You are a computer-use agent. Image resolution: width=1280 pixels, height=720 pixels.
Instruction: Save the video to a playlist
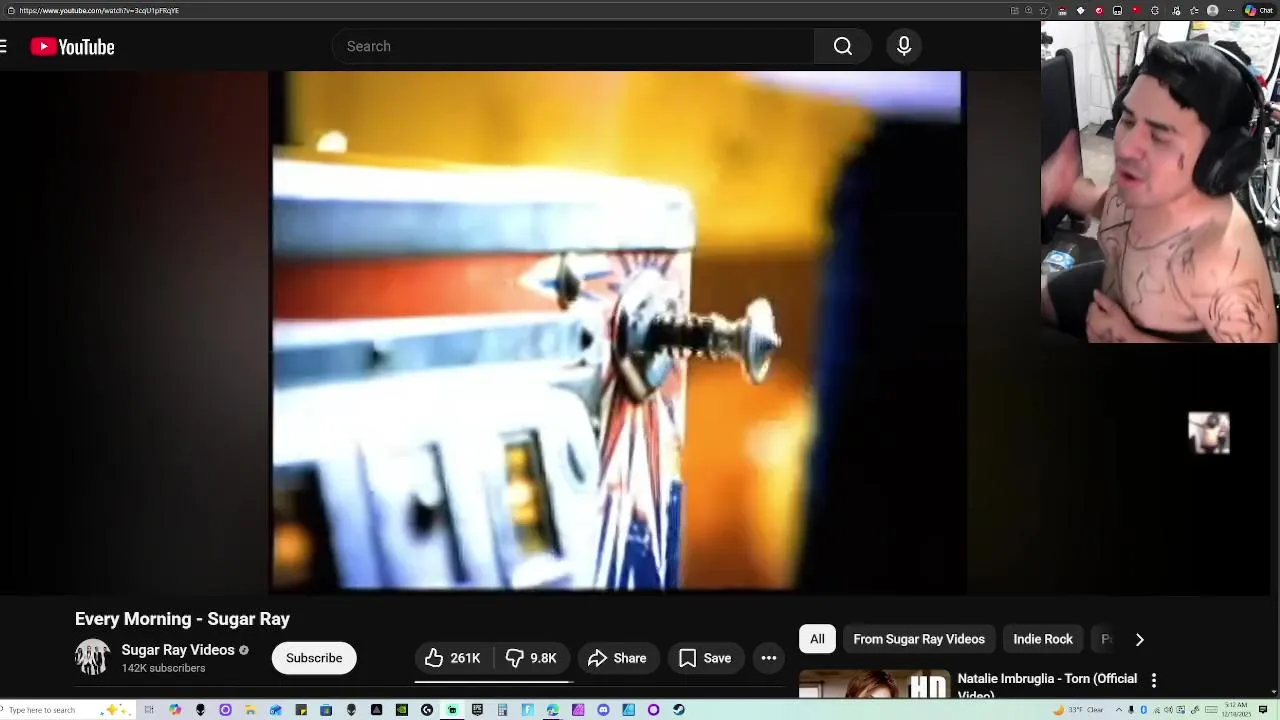706,658
